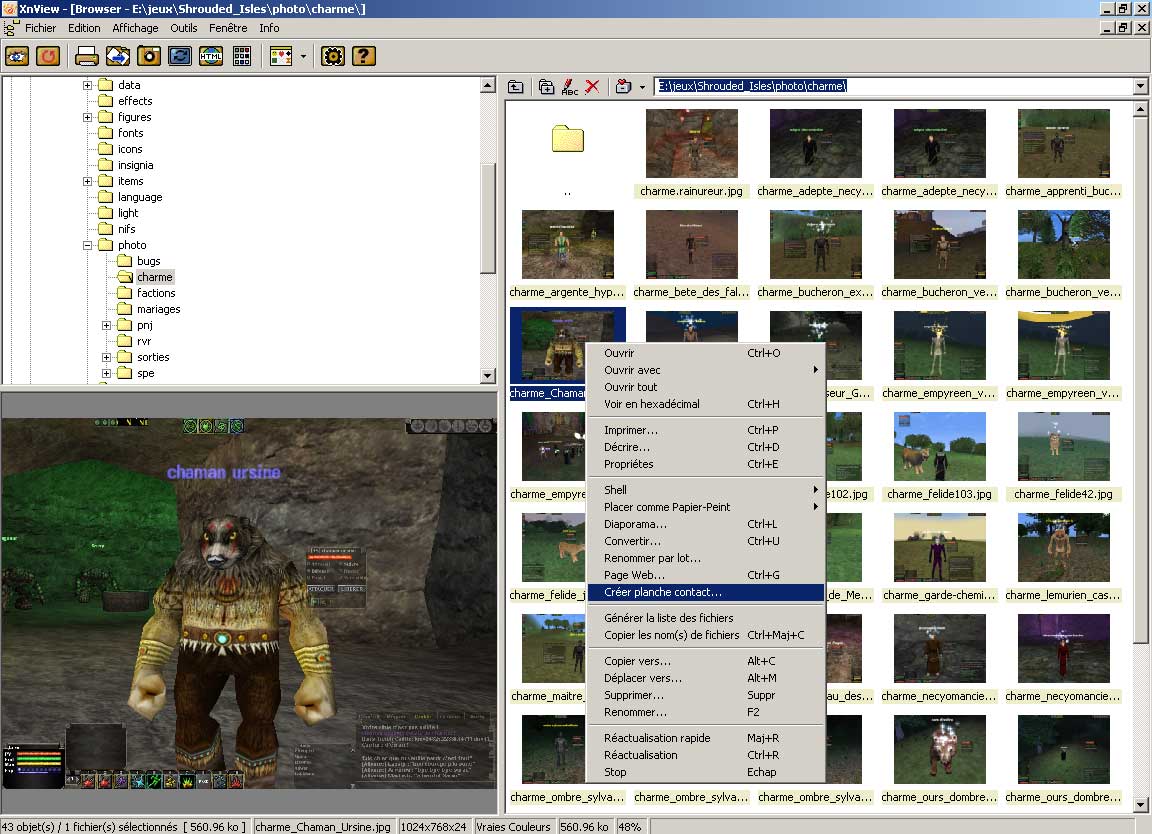
Task: Choose 'Diaporama…' in context menu
Action: 705,524
